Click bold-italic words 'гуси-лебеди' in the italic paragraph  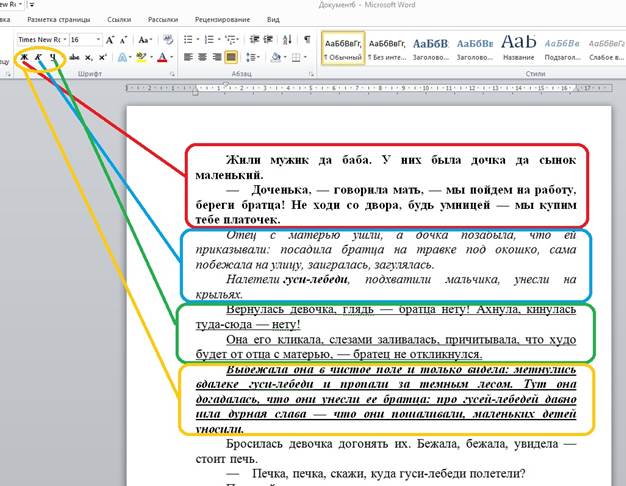tap(315, 279)
